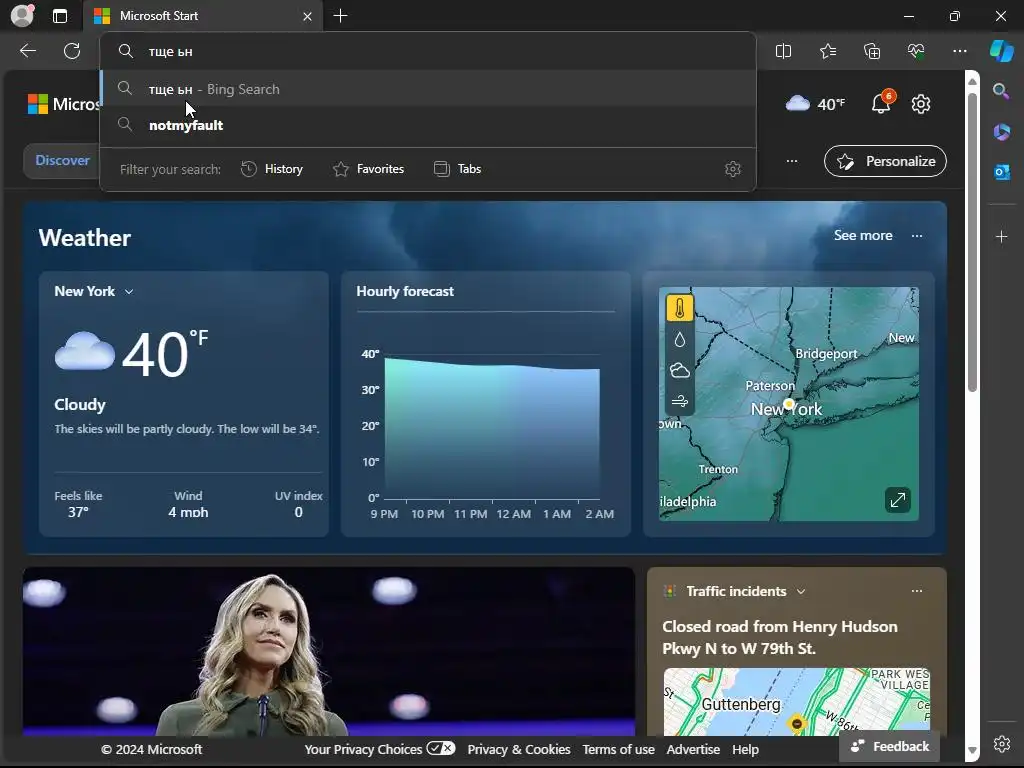Viewport: 1024px width, 768px height.
Task: Open sidebar Search icon
Action: (x=1001, y=91)
